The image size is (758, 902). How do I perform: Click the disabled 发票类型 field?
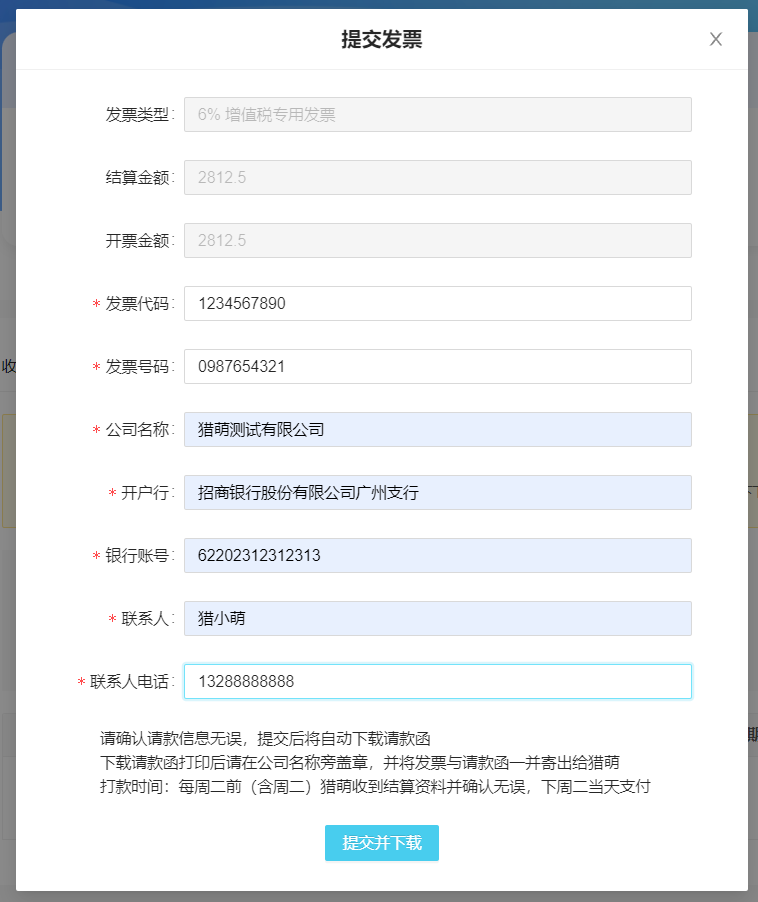pos(438,114)
